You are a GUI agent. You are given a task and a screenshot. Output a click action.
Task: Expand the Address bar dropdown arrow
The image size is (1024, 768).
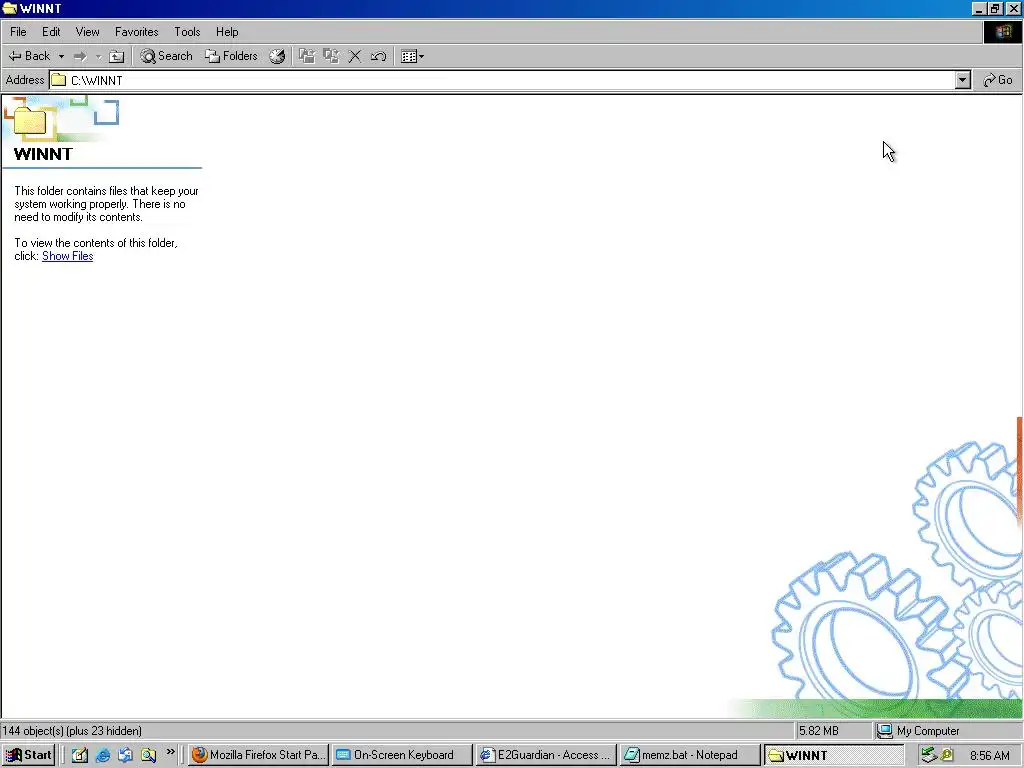(963, 80)
